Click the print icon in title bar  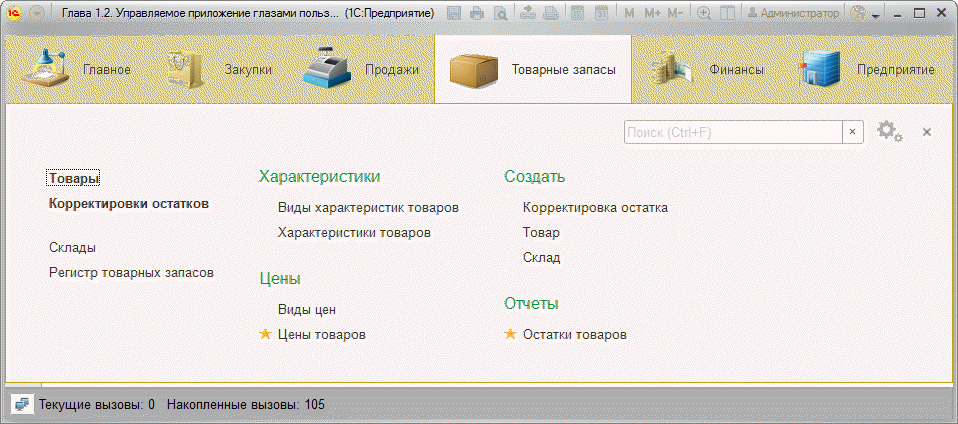pos(477,14)
